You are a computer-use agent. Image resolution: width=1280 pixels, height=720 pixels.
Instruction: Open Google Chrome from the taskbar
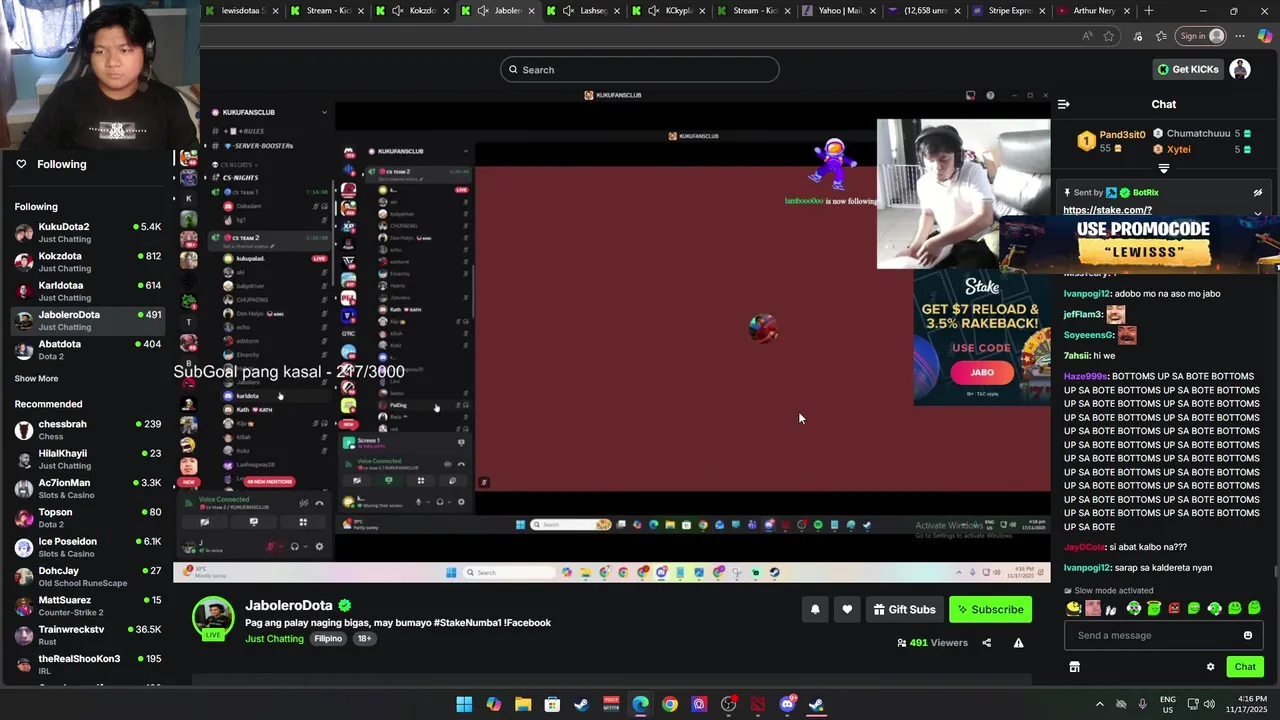[x=670, y=704]
